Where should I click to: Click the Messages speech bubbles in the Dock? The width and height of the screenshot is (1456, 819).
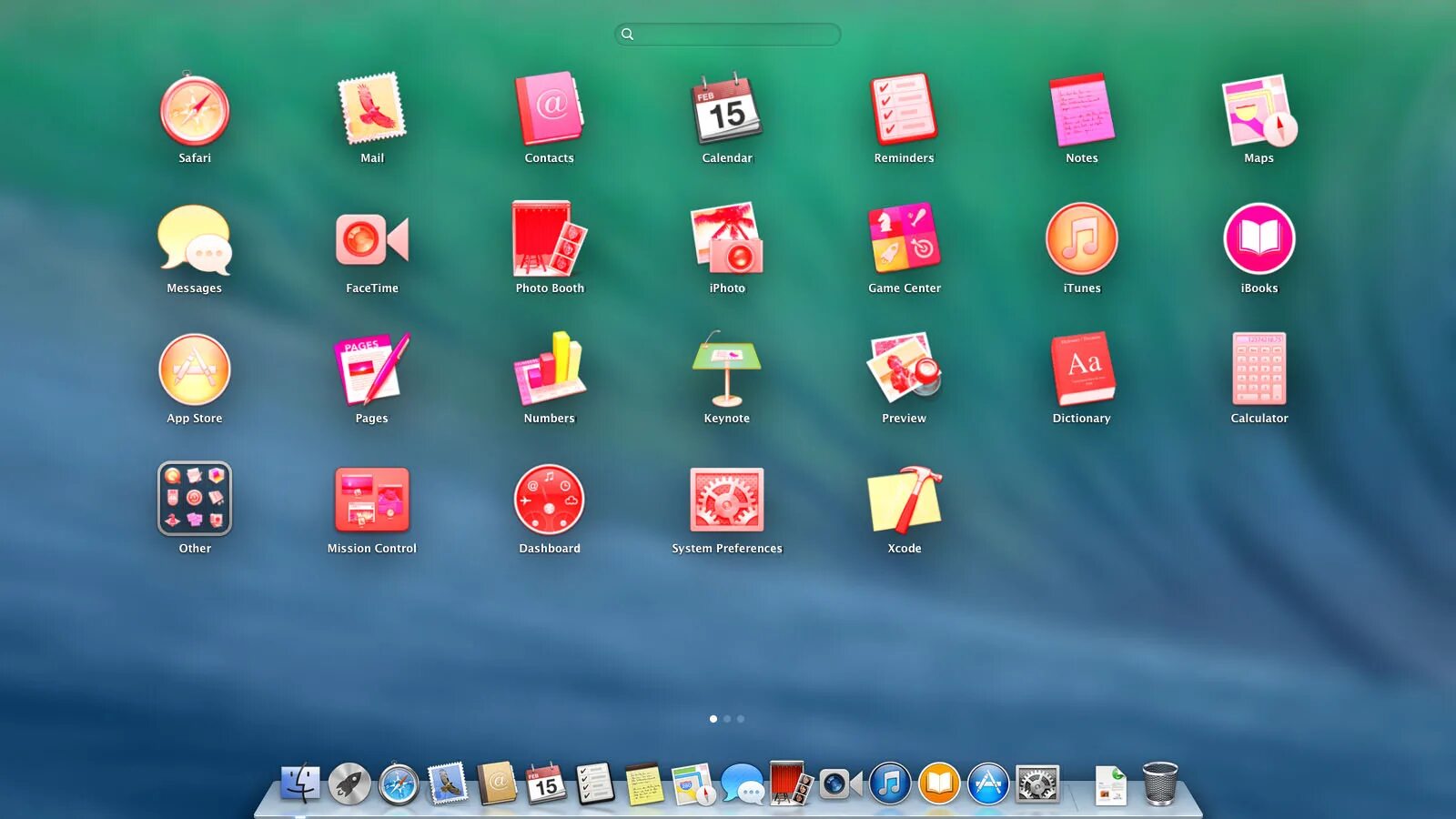point(743,784)
